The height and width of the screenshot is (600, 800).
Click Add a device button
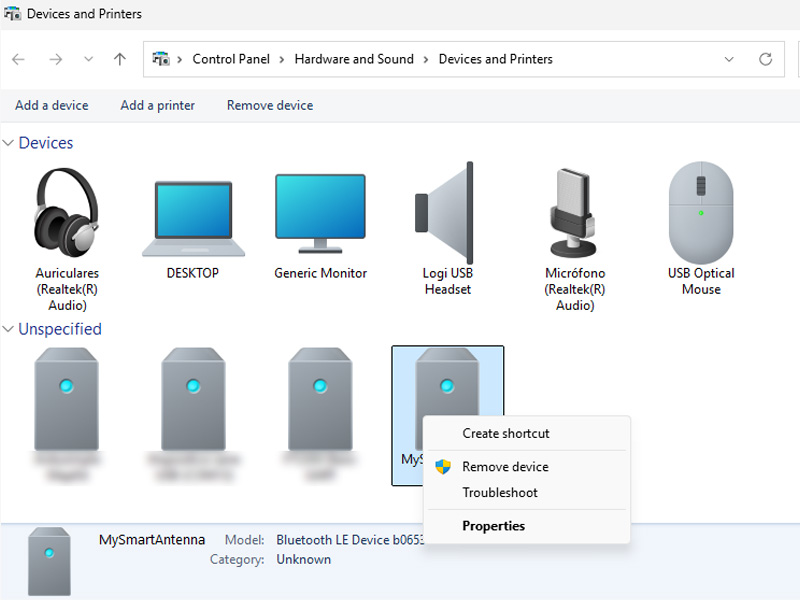tap(52, 105)
